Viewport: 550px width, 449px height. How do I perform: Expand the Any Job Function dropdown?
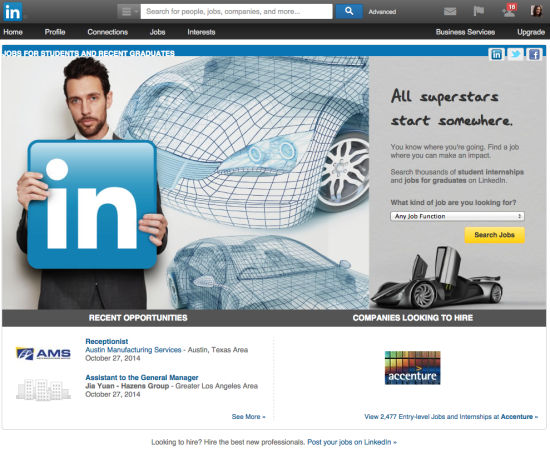point(457,216)
